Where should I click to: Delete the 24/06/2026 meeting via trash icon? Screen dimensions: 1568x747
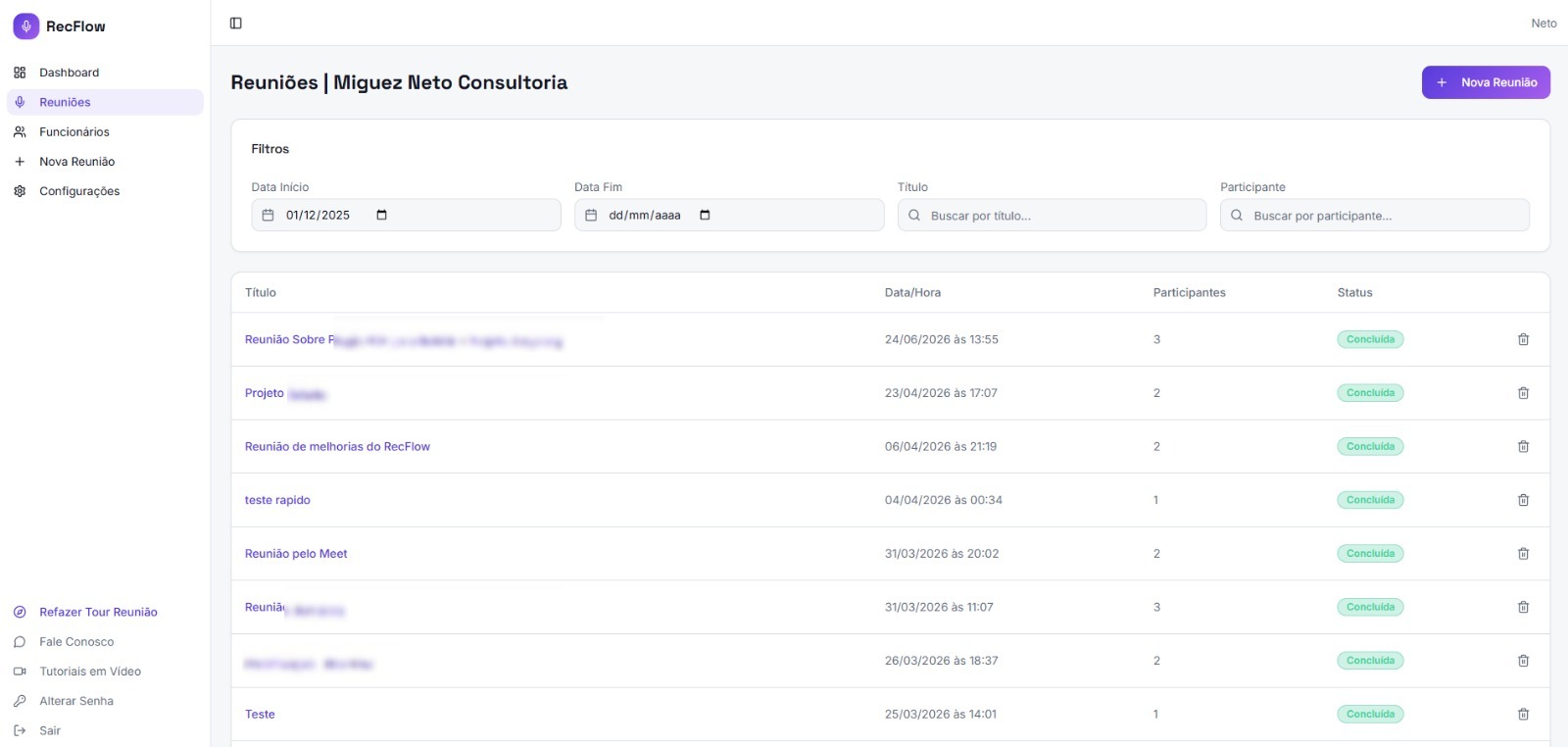pyautogui.click(x=1523, y=339)
